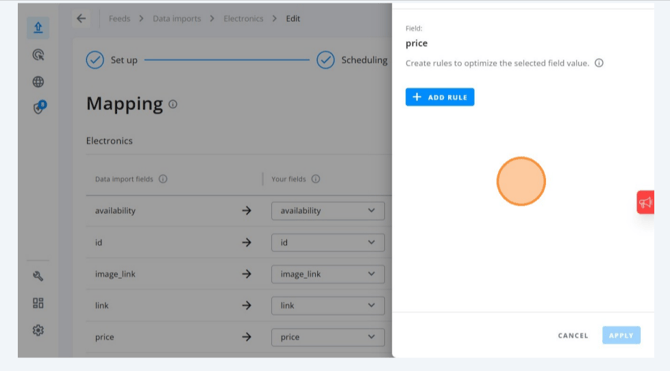Click info icon beside Data import fields
Viewport: 670px width, 371px height.
click(x=163, y=179)
